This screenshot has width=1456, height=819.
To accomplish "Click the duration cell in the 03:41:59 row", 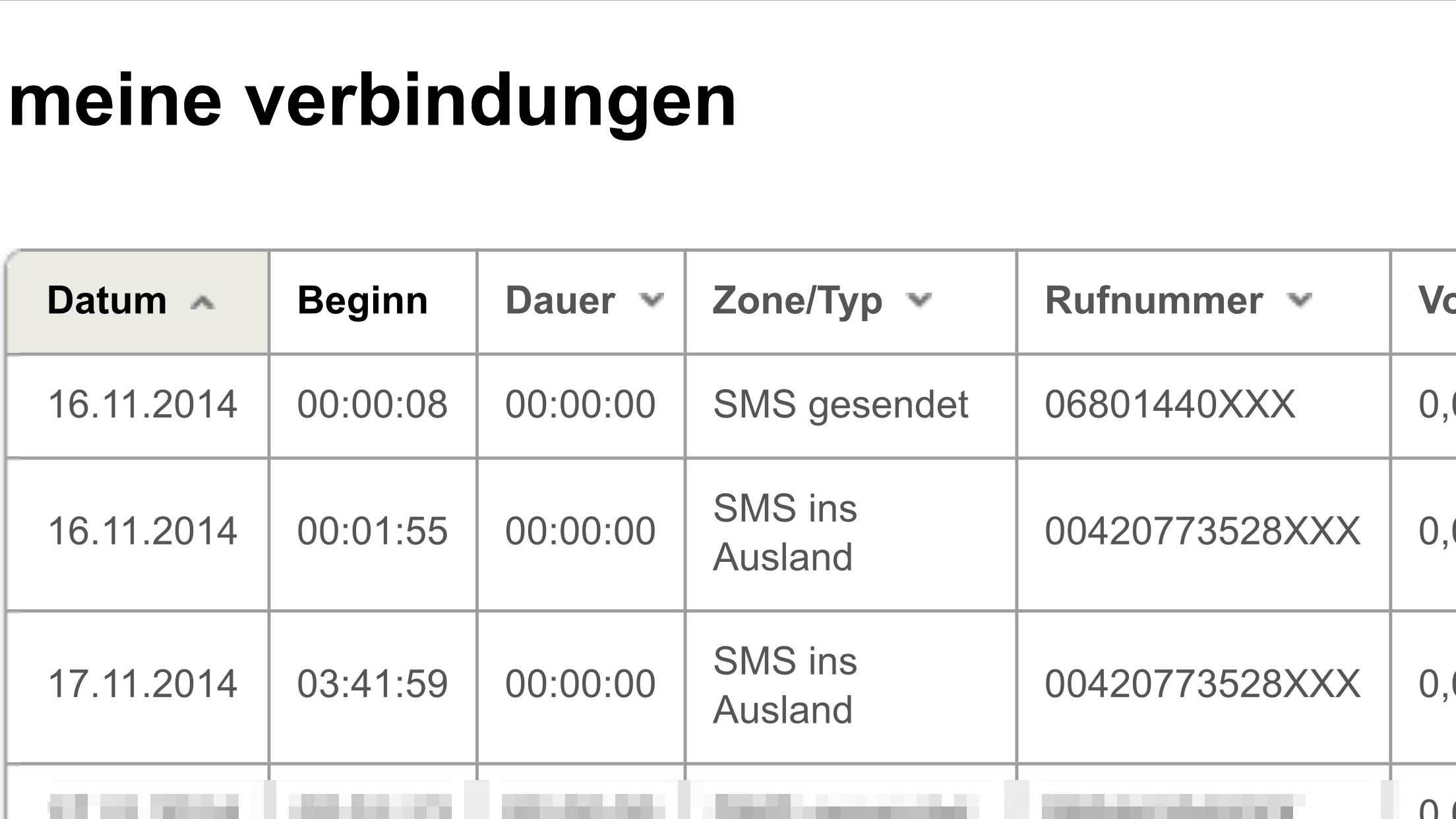I will [x=580, y=684].
